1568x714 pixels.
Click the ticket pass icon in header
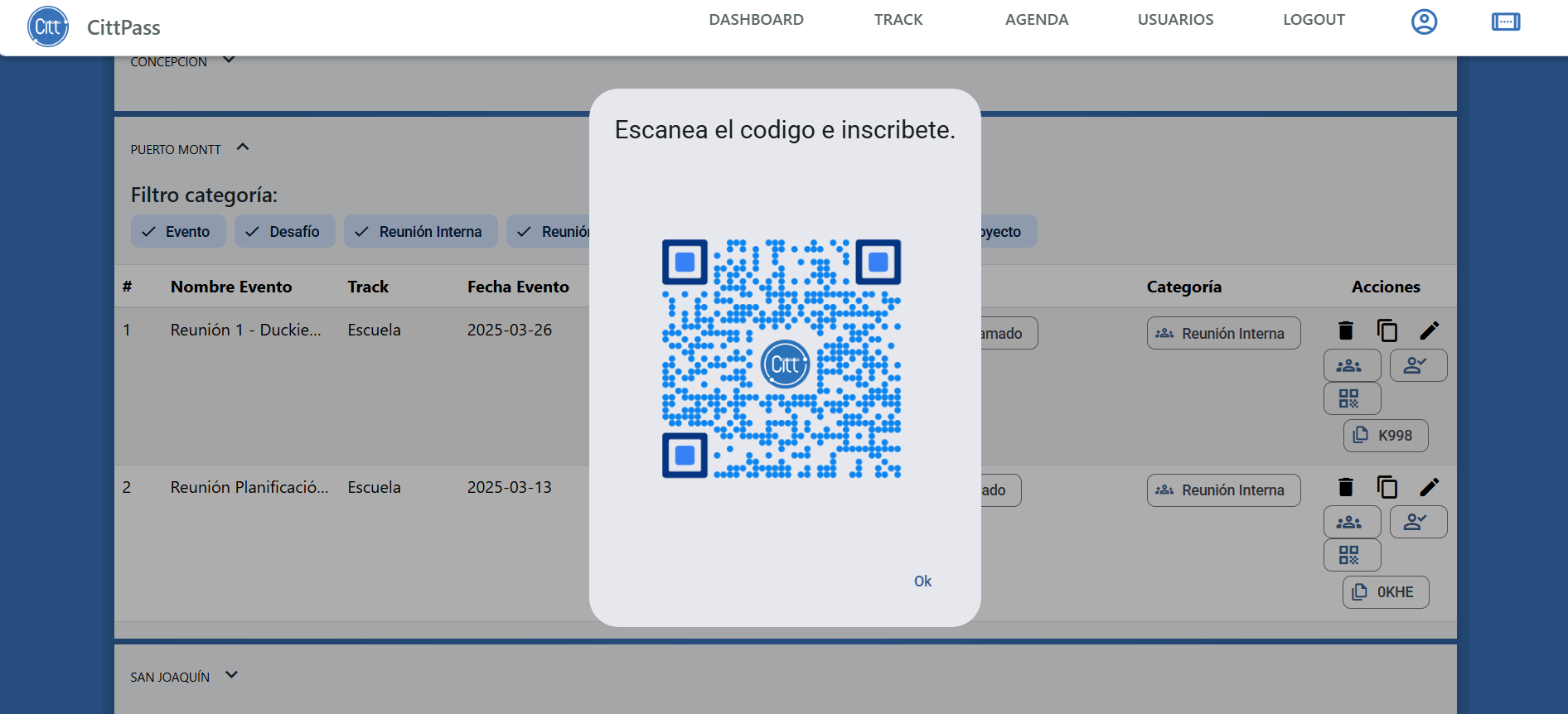coord(1506,22)
